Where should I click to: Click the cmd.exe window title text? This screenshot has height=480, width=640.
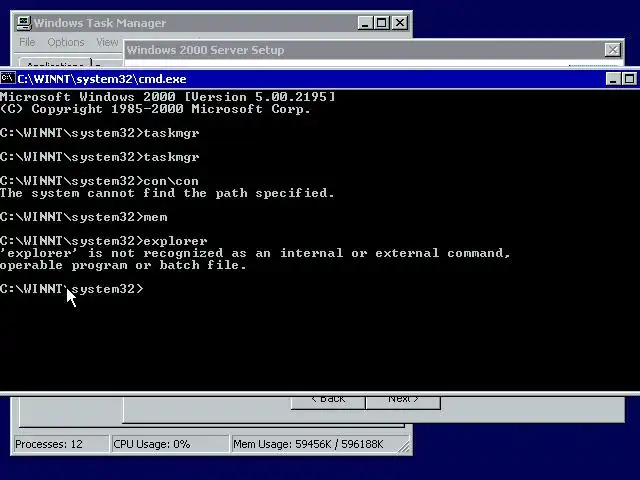(102, 79)
